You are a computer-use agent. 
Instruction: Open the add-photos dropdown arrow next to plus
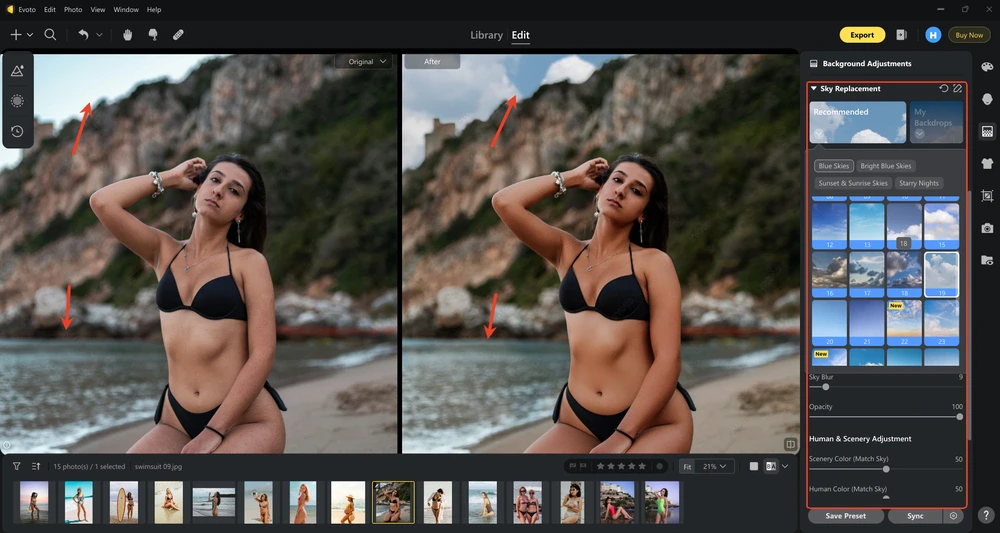point(29,35)
